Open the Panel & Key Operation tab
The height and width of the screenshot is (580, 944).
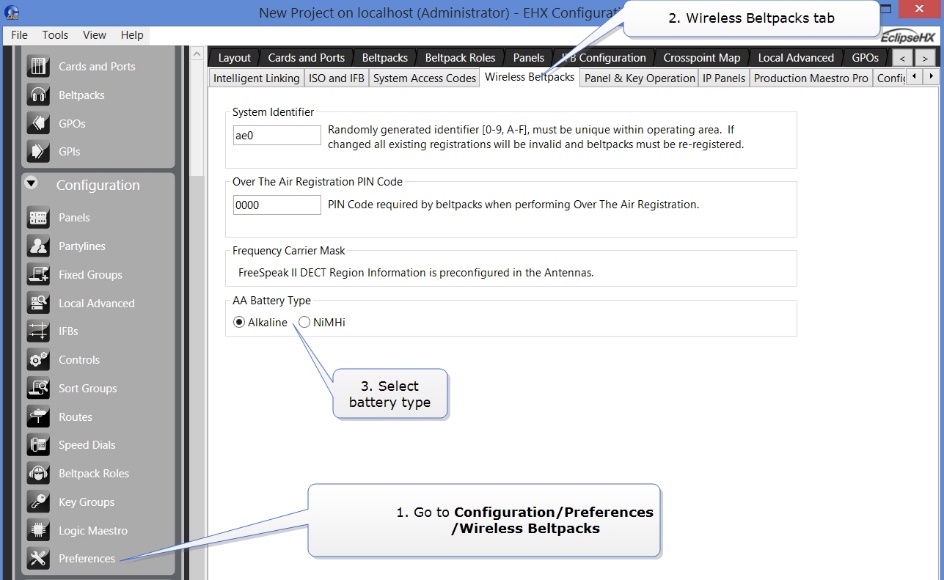(x=640, y=78)
